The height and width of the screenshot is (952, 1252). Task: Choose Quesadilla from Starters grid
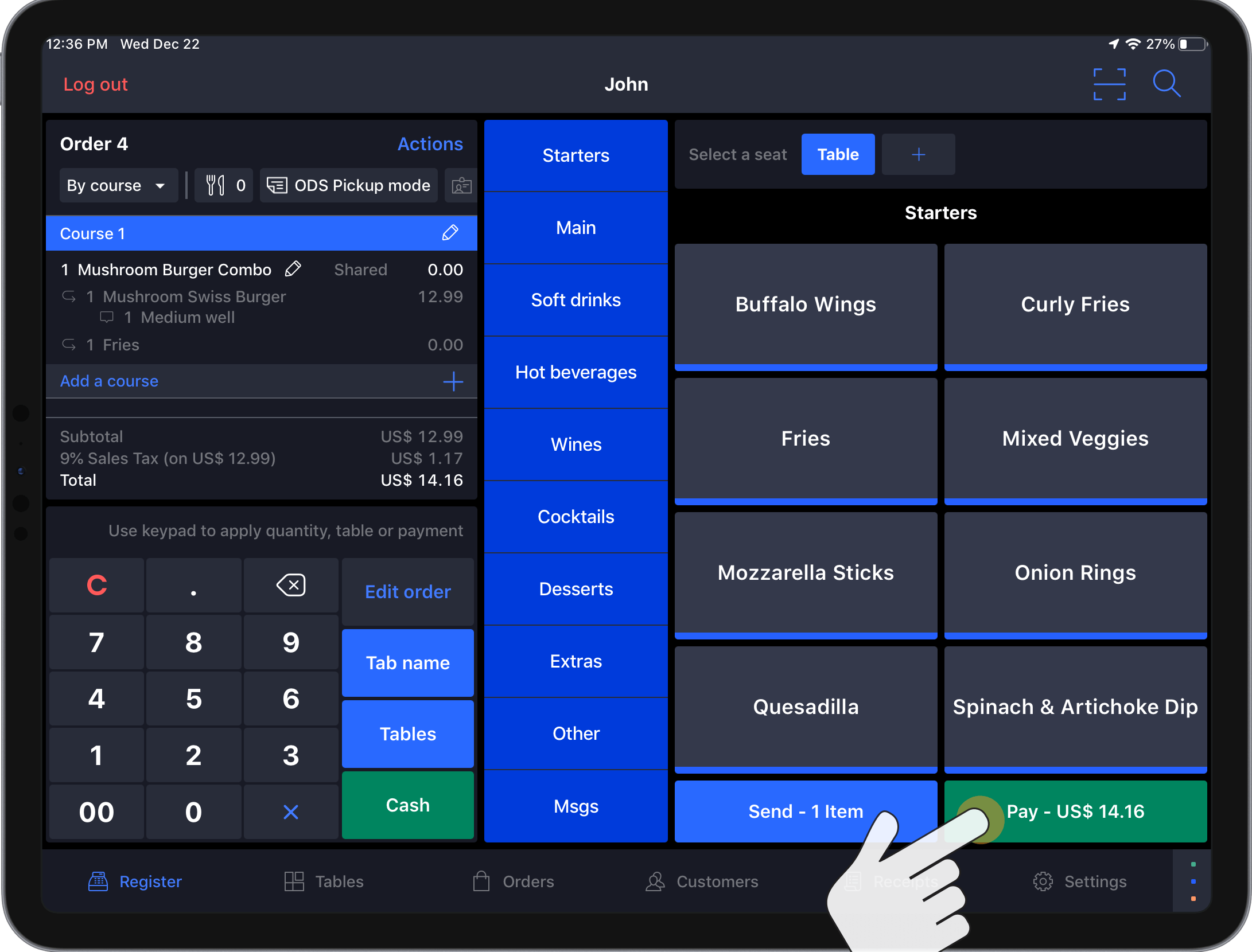tap(806, 707)
